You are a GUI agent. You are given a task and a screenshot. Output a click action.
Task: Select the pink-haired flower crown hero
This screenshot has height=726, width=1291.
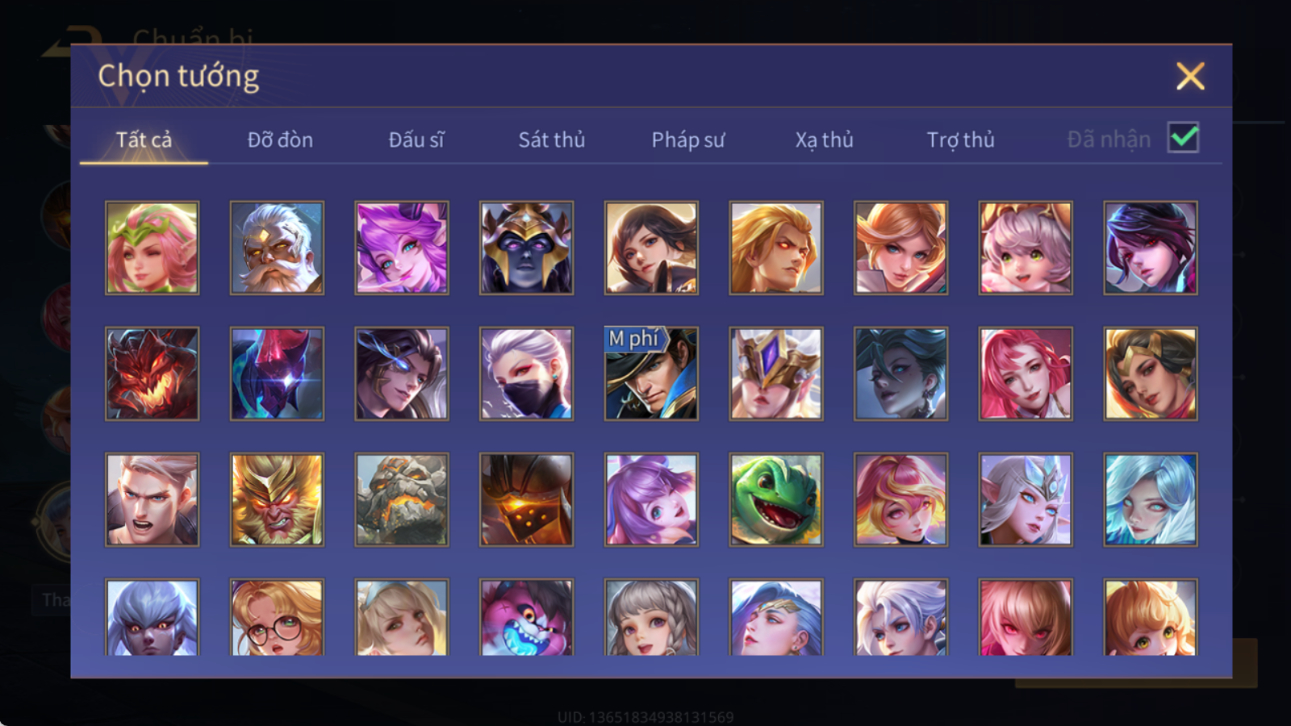[152, 248]
